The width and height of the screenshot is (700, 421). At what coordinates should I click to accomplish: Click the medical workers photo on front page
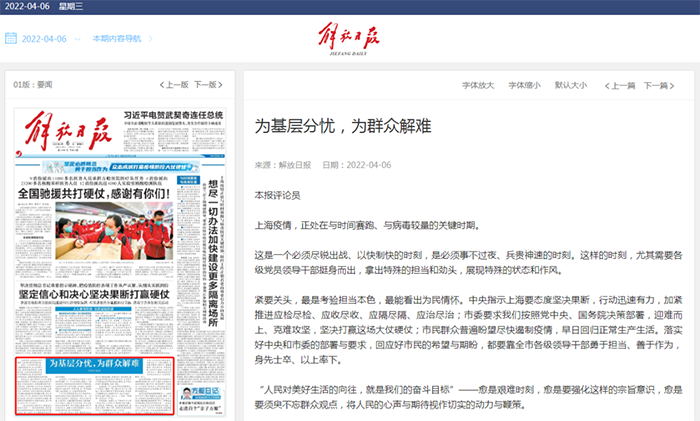tap(114, 231)
